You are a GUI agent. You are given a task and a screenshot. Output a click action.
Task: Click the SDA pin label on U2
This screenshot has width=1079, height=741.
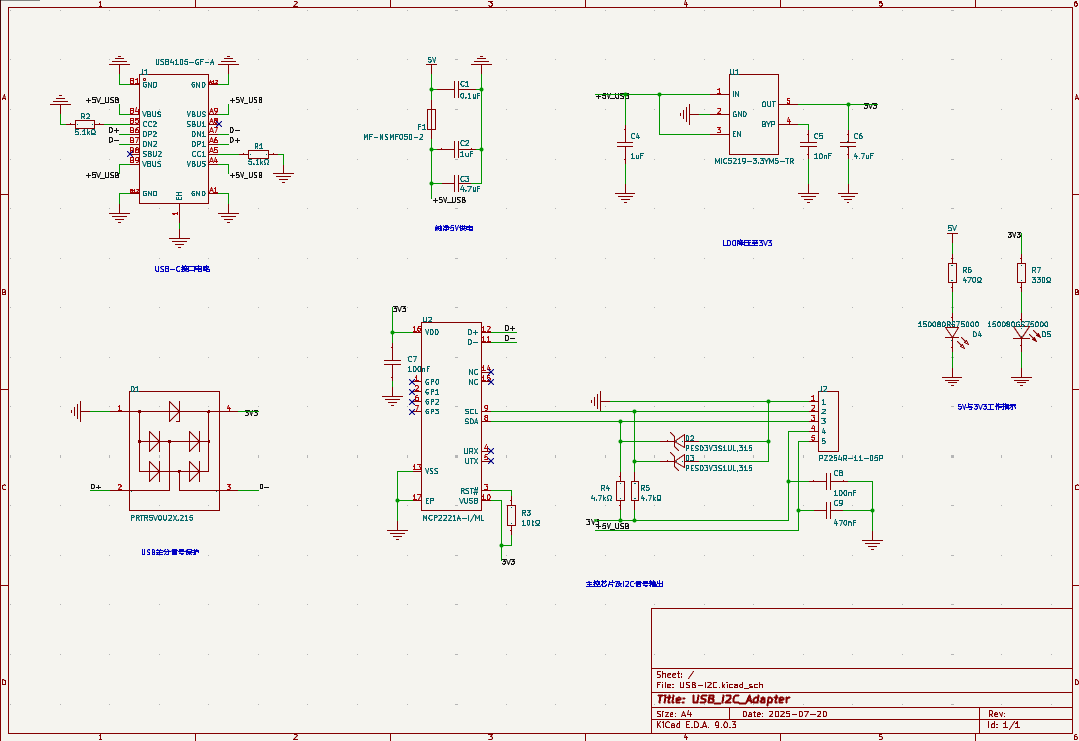(471, 421)
